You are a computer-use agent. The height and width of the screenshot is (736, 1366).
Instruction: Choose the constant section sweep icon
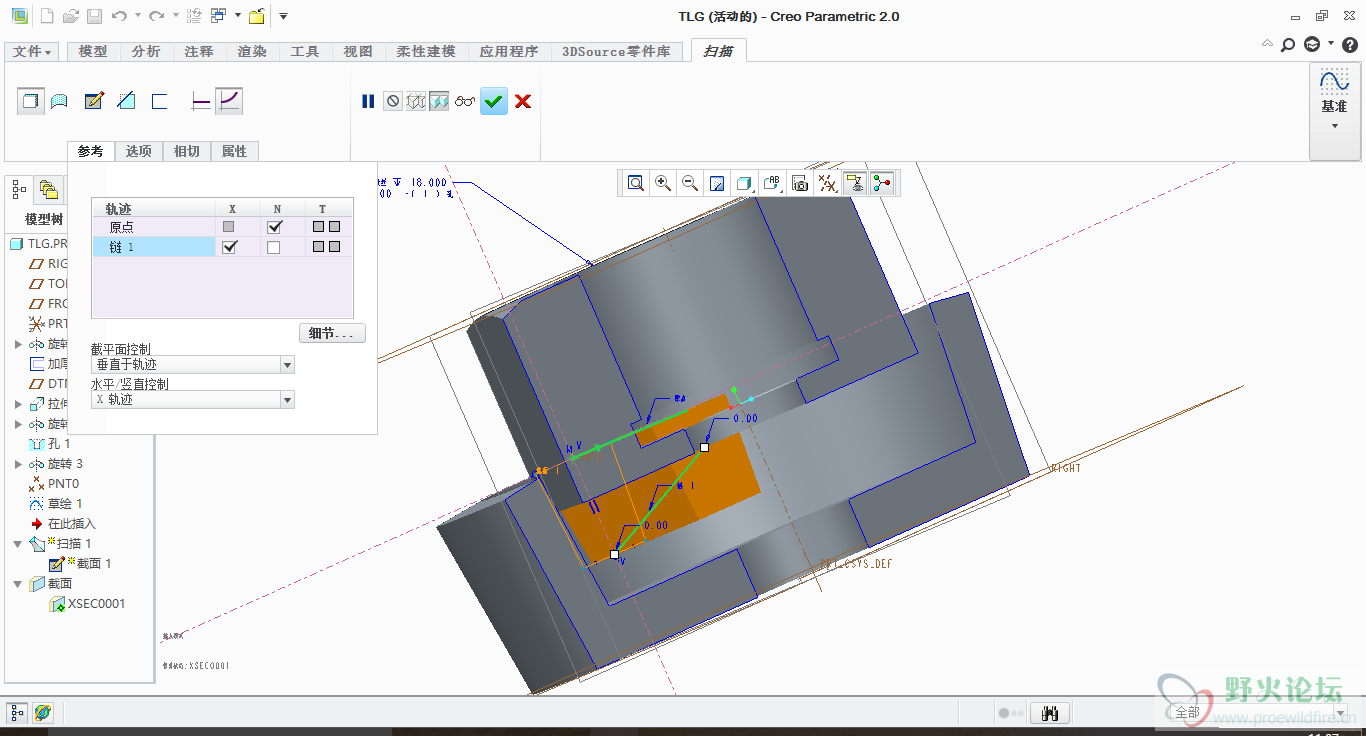[x=201, y=101]
